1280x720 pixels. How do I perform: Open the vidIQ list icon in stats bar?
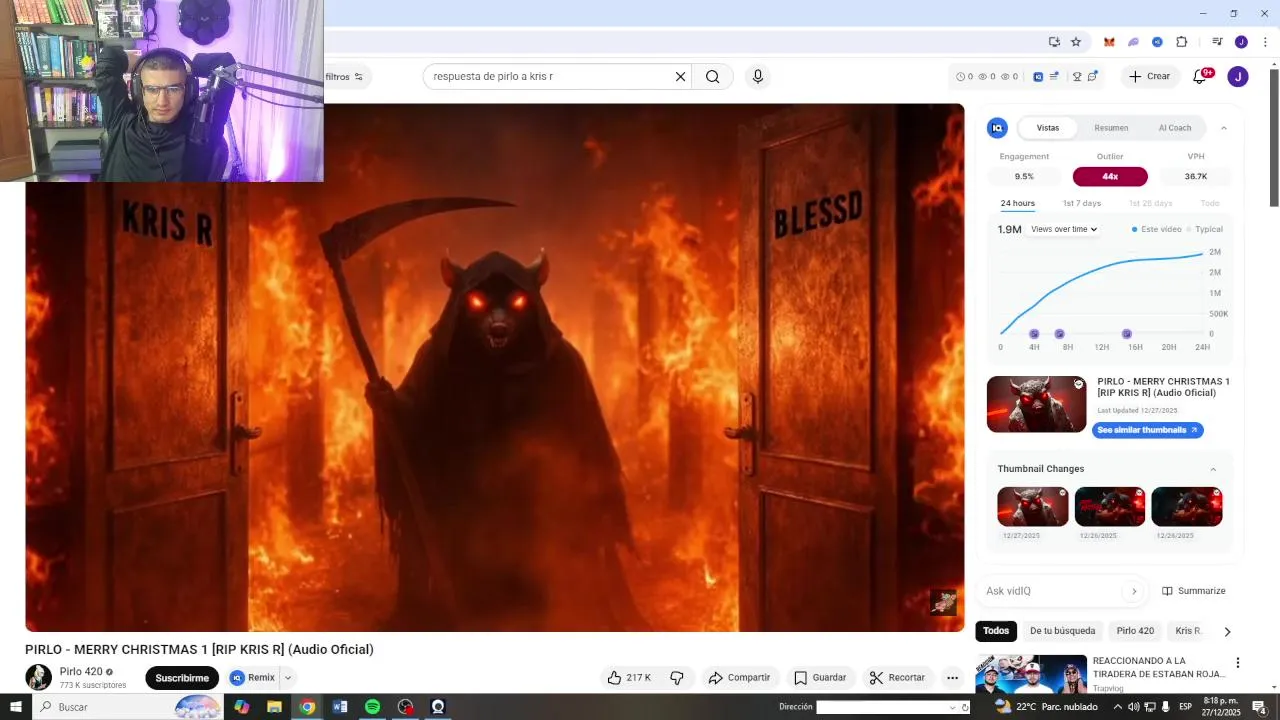click(1054, 76)
